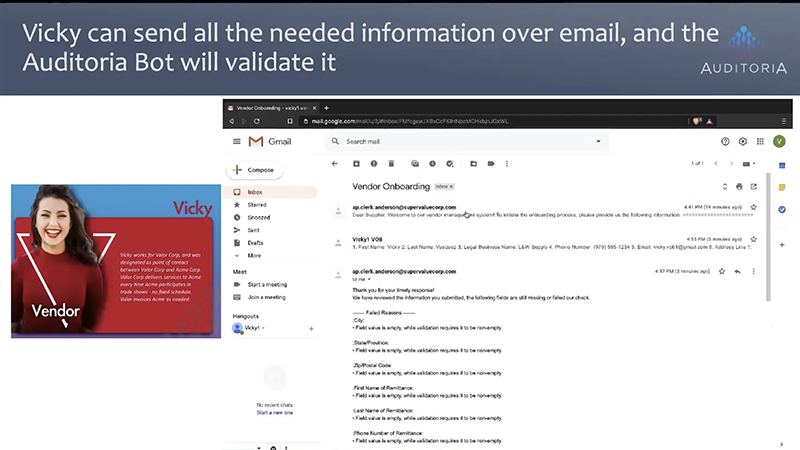Open the Keep side panel icon

(x=782, y=187)
